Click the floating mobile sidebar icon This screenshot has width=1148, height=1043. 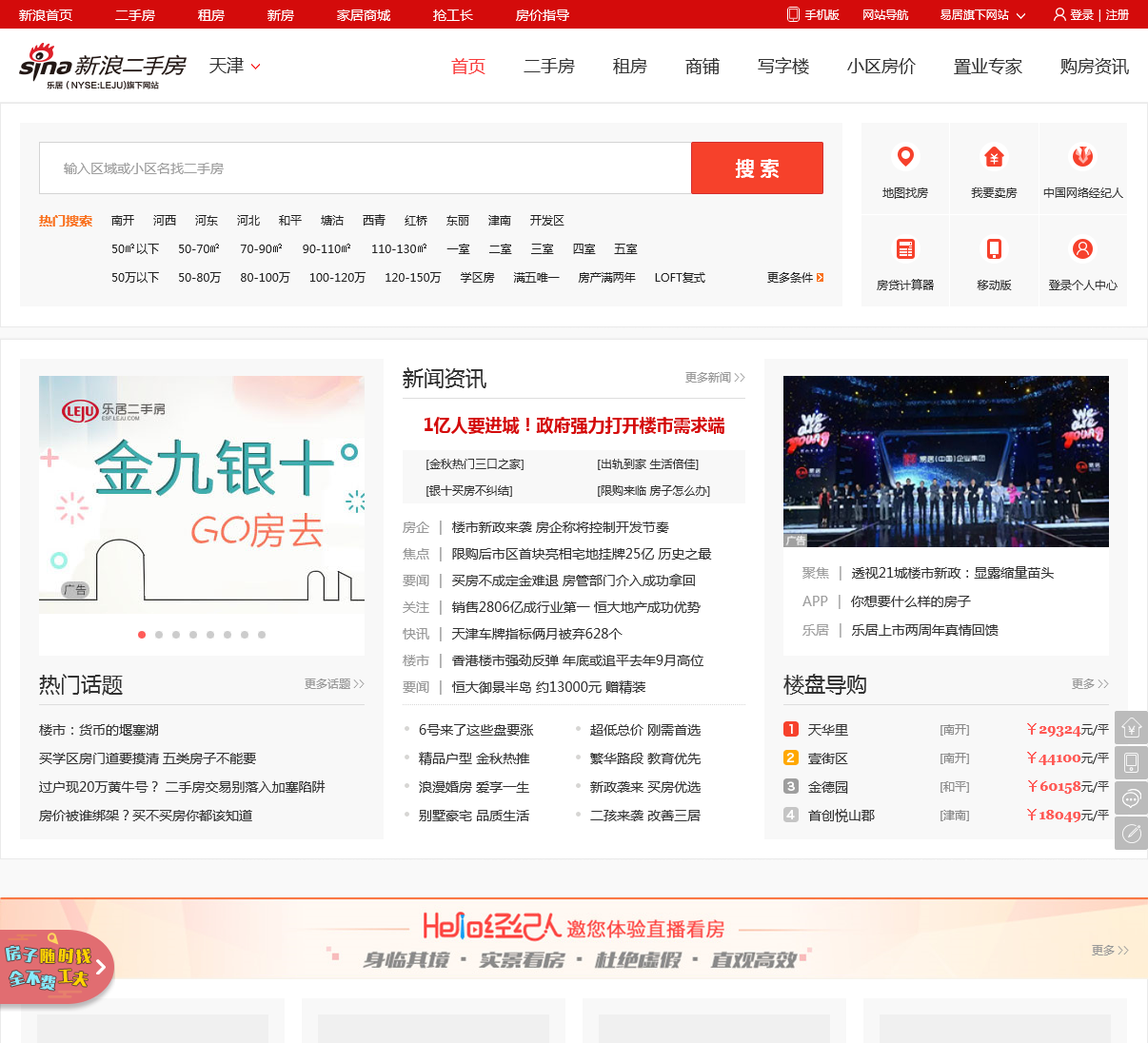click(x=1131, y=762)
